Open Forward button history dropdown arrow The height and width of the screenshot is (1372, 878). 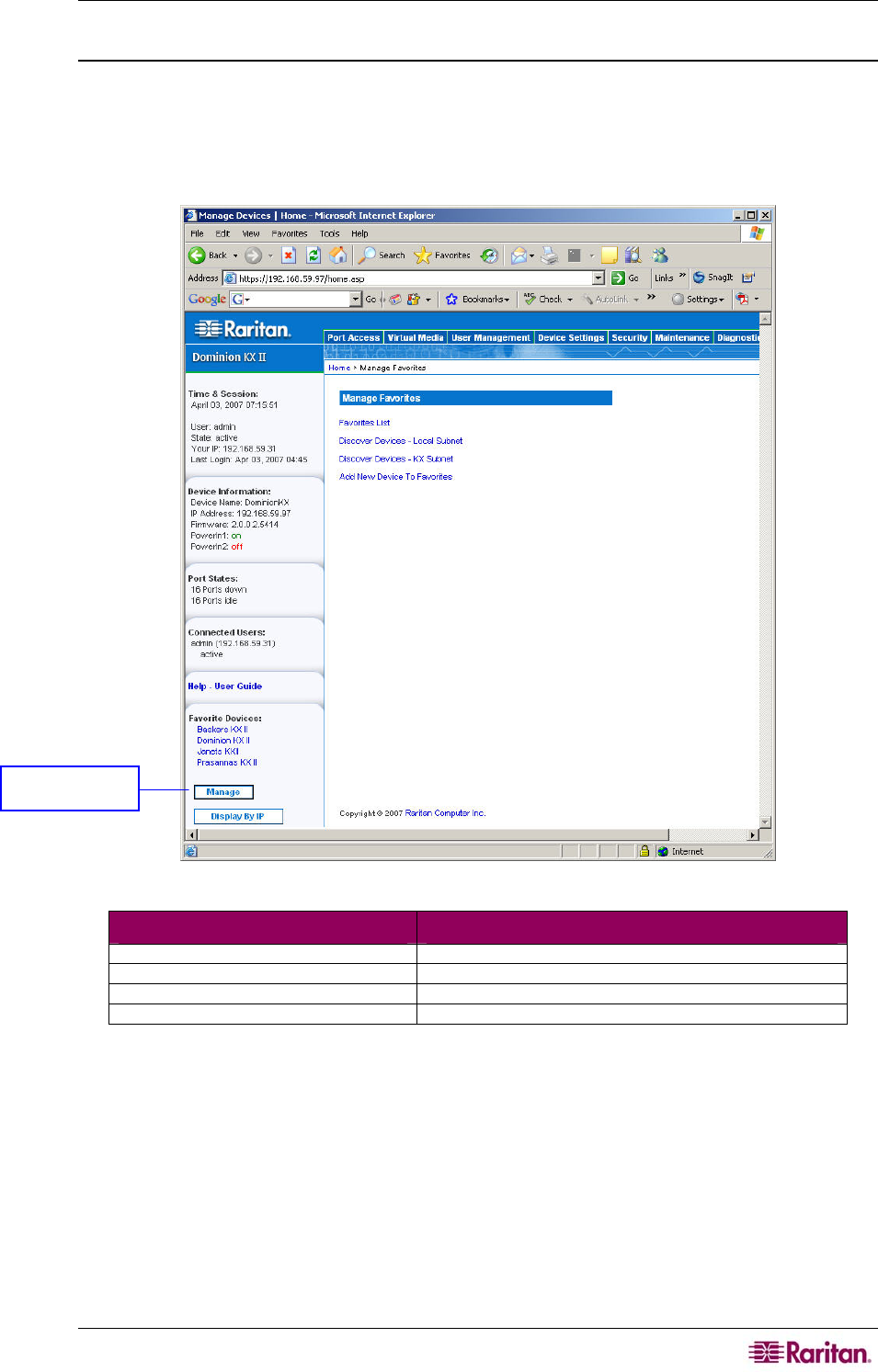[x=269, y=256]
